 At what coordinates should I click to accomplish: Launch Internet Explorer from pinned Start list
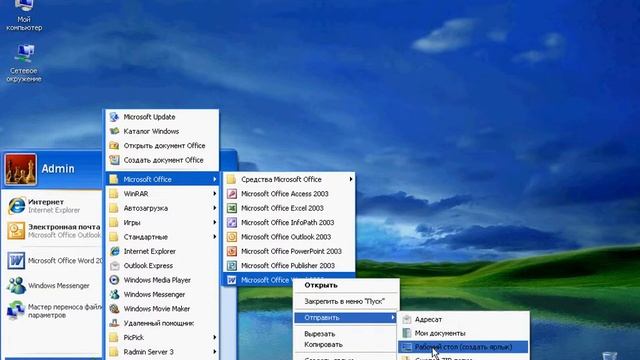17,206
